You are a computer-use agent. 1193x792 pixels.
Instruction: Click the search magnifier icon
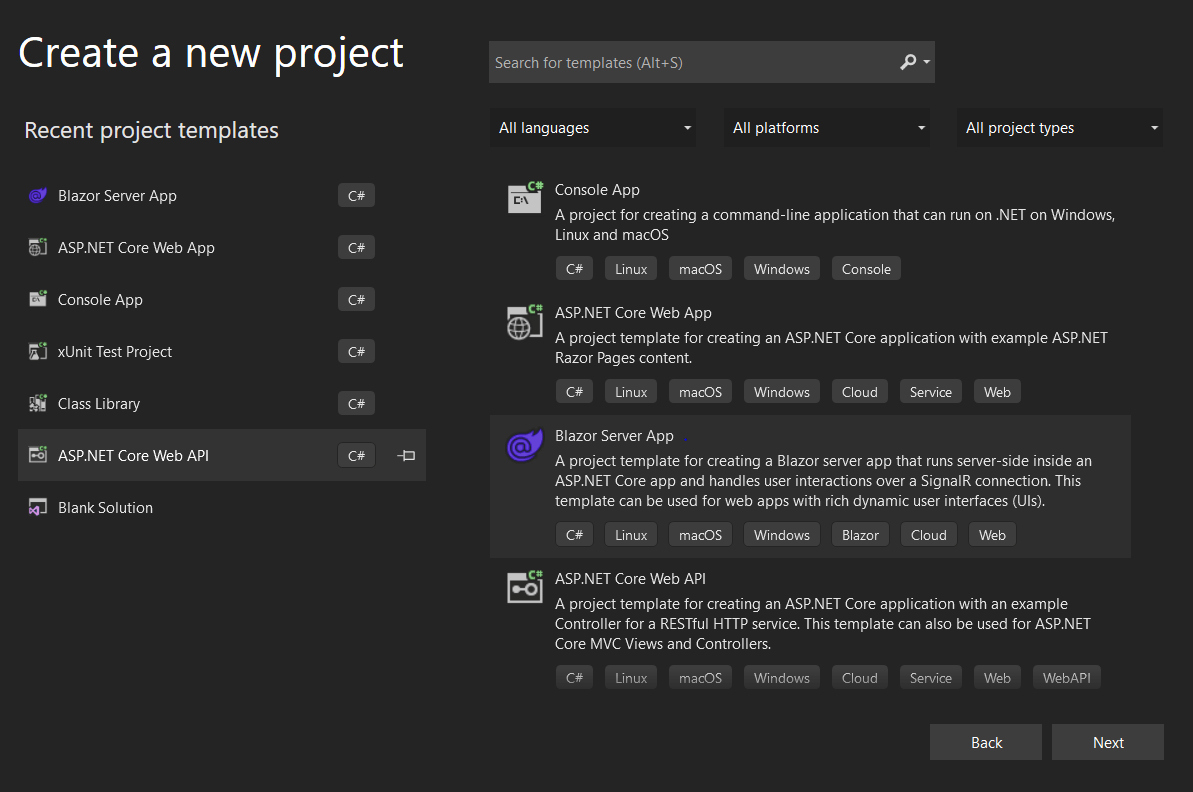tap(908, 62)
